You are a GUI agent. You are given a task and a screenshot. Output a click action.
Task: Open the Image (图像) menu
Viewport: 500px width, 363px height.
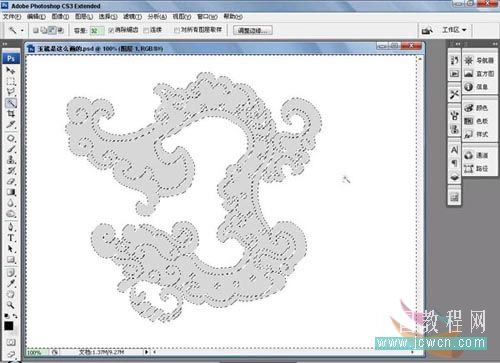60,16
